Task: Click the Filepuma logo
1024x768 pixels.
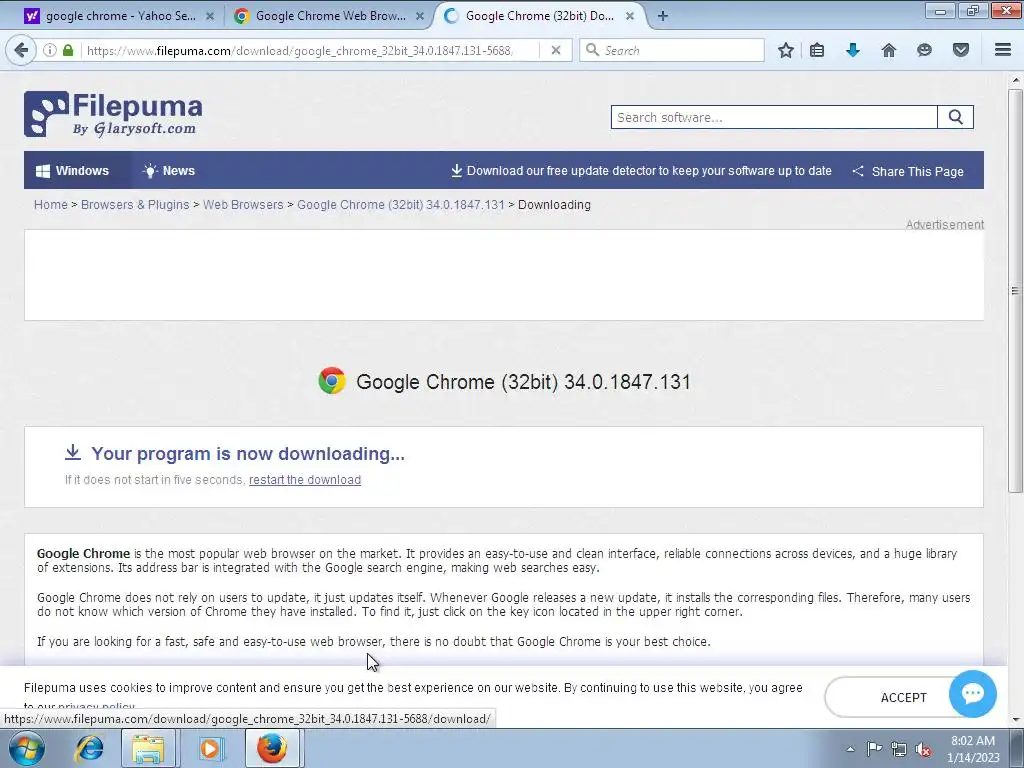Action: (x=113, y=114)
